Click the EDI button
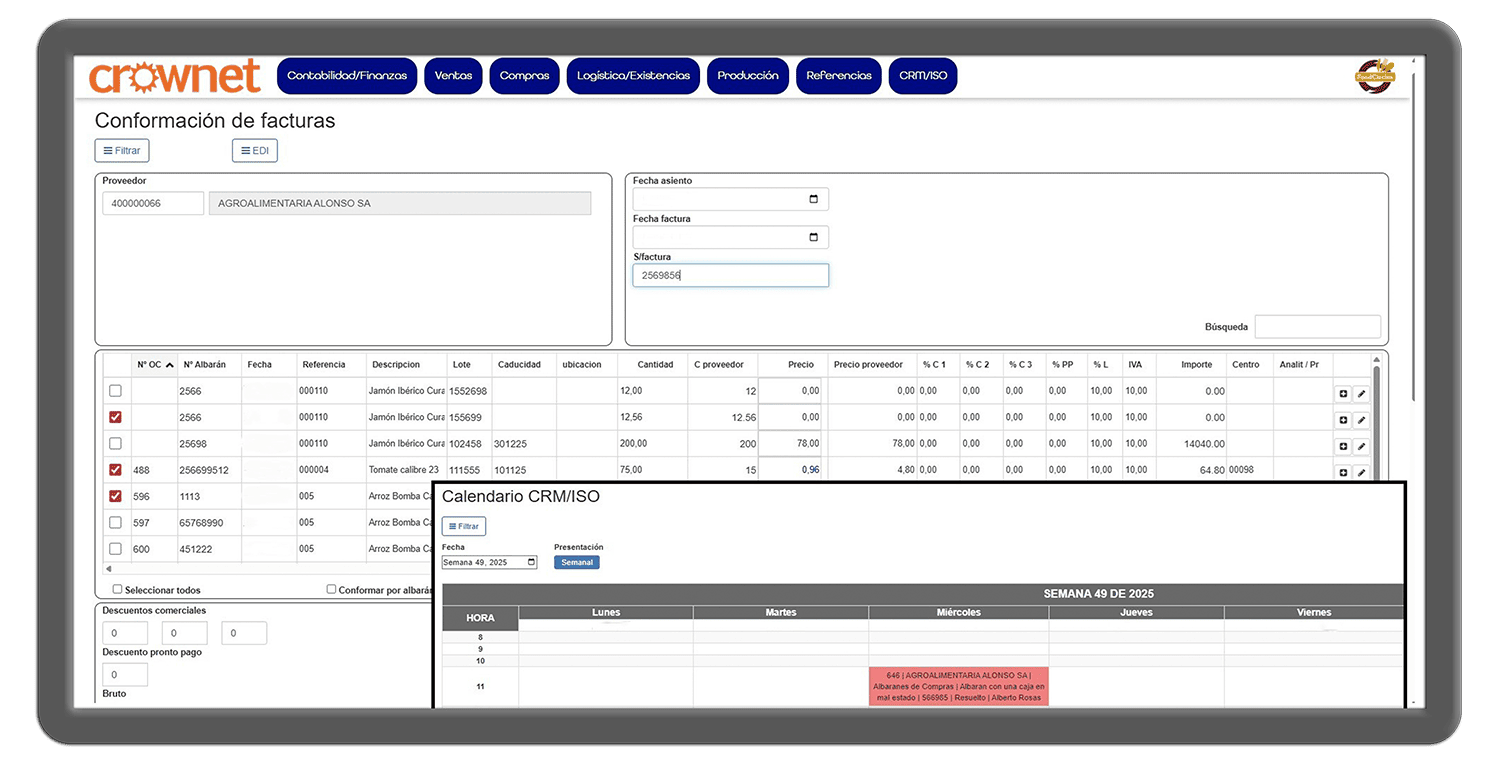This screenshot has height=763, width=1500. point(255,151)
